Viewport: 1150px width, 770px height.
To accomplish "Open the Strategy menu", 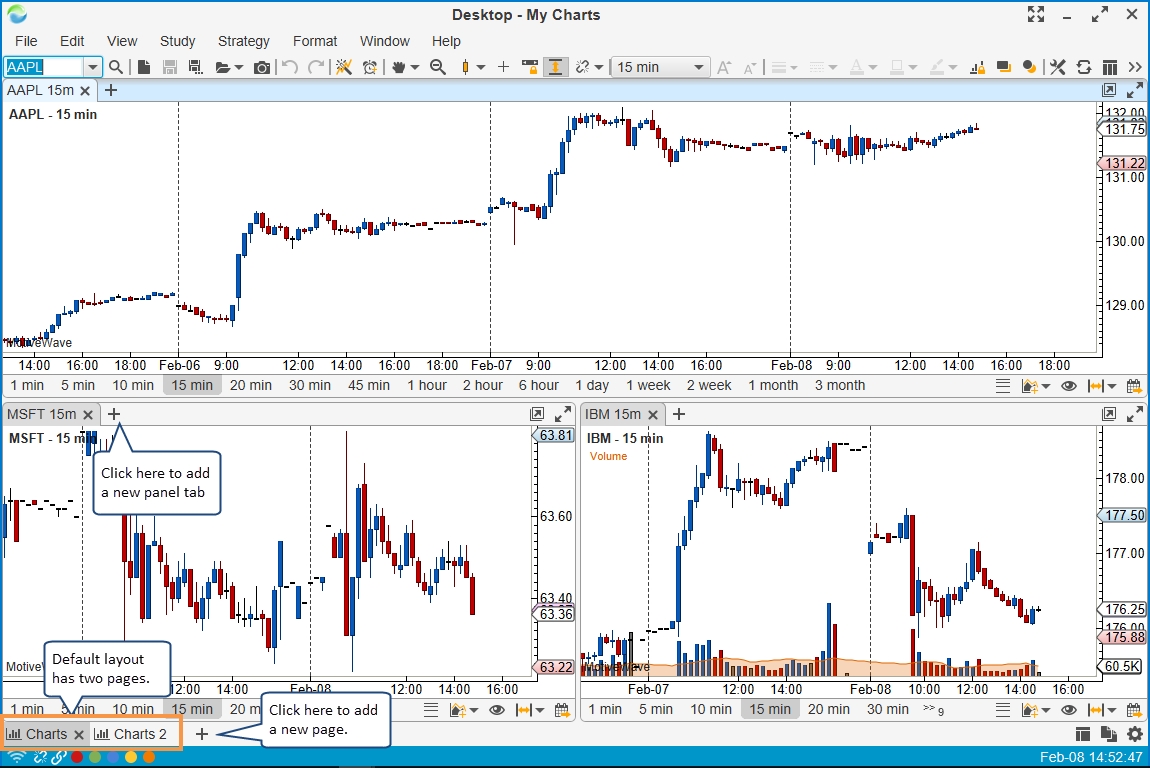I will pos(243,41).
